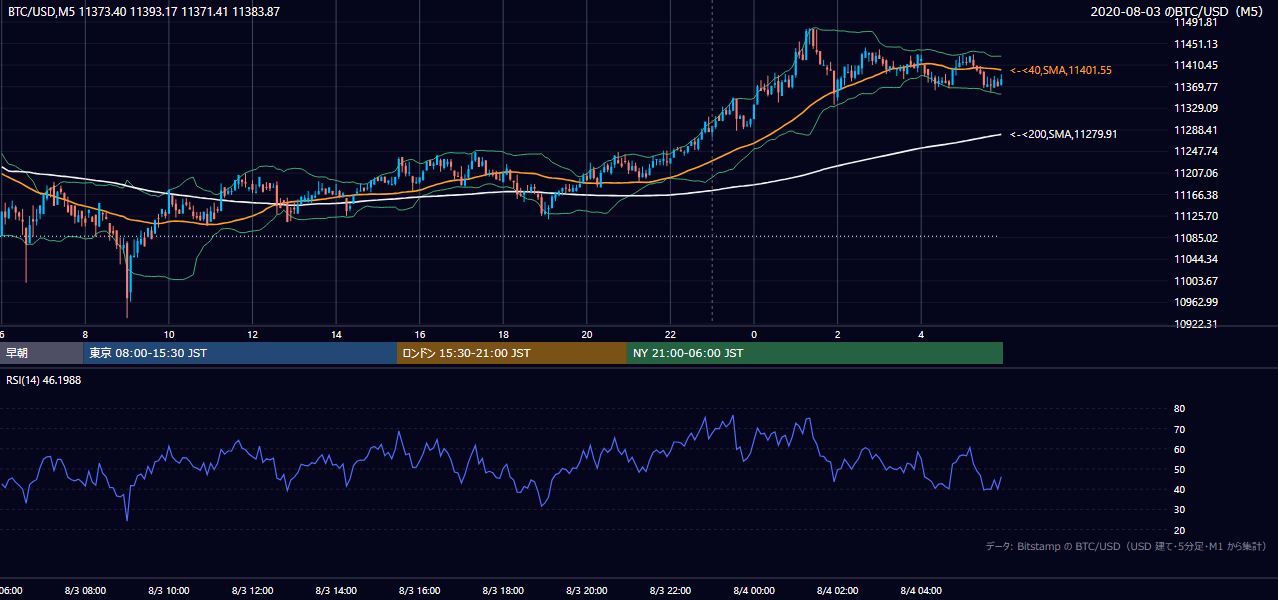Click the 200 SMA label showing 11279.91

1063,134
